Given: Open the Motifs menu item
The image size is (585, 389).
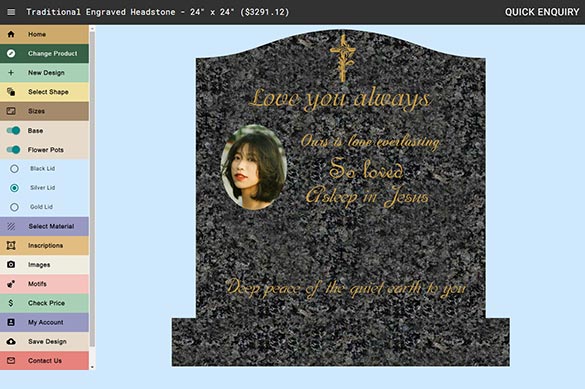Looking at the screenshot, I should click(44, 284).
